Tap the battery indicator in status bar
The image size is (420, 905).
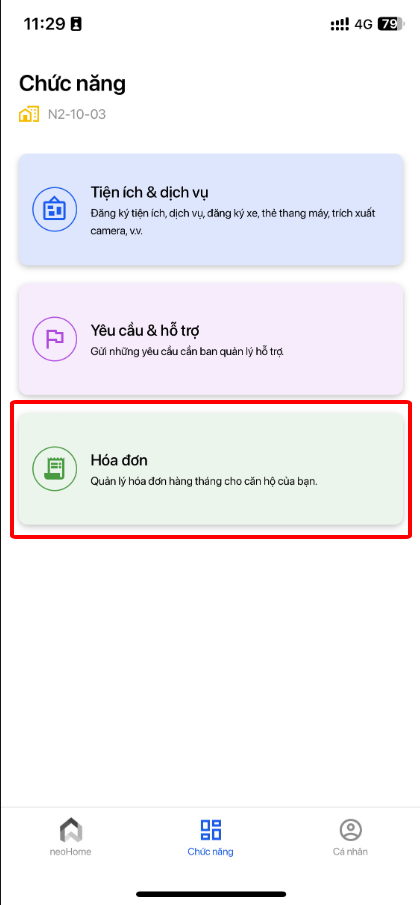click(x=391, y=24)
